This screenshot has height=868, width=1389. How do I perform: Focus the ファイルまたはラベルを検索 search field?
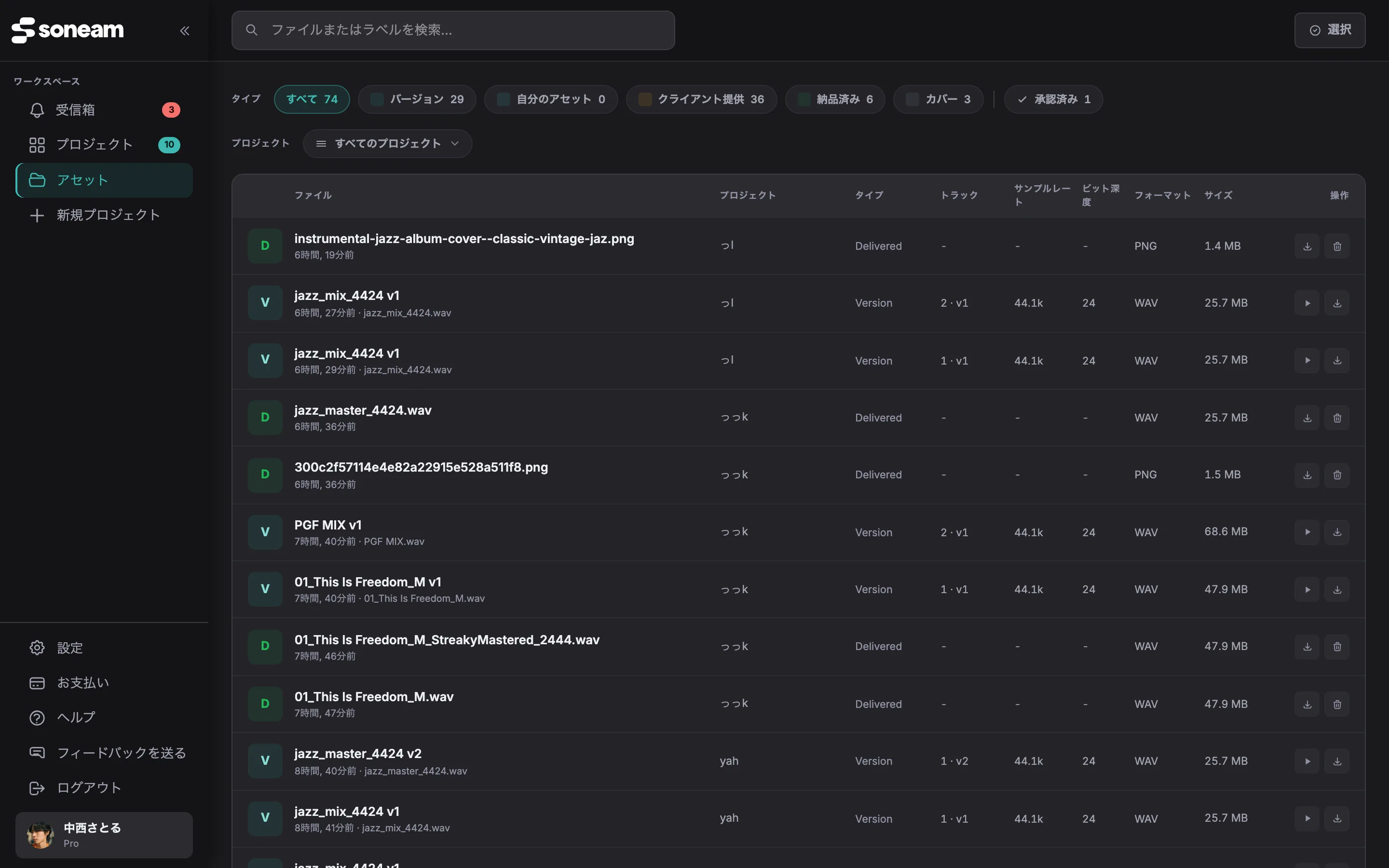(453, 30)
